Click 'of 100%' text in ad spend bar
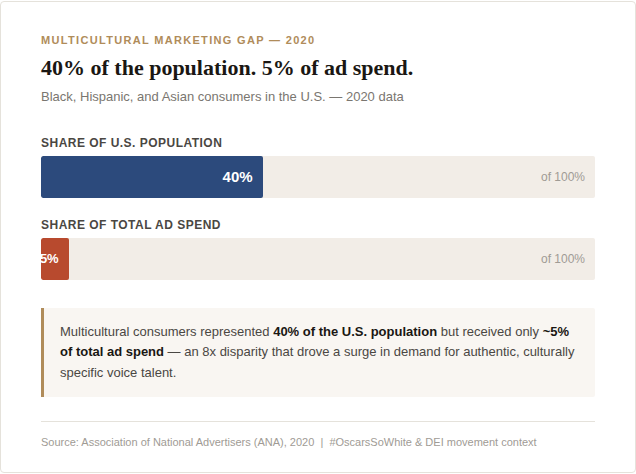 click(x=563, y=259)
